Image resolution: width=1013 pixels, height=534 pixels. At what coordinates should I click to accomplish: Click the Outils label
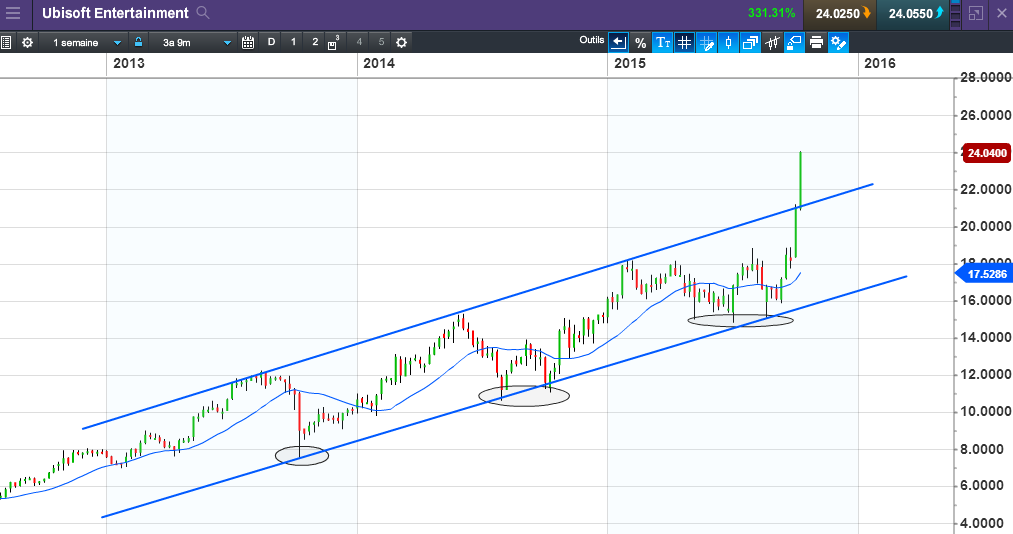tap(592, 40)
